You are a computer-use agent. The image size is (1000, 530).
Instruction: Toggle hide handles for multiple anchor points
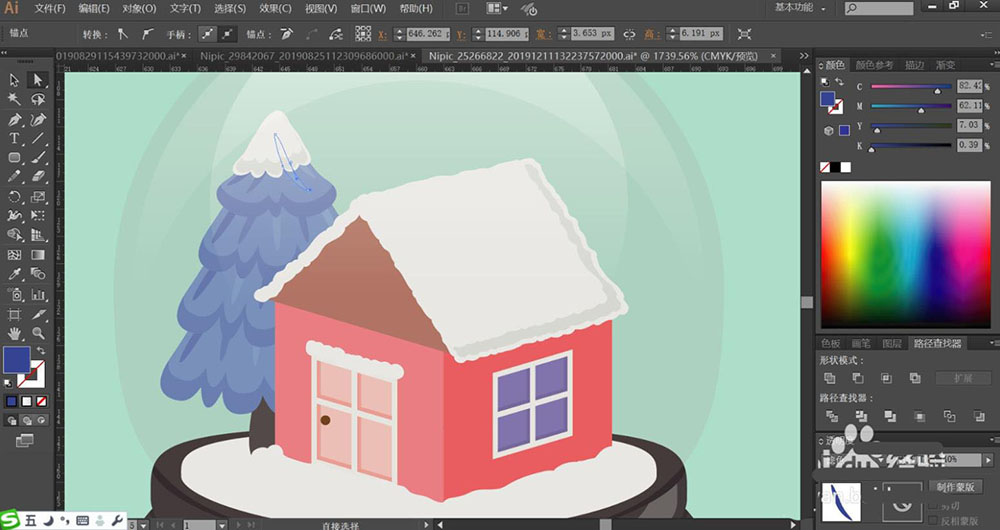pyautogui.click(x=228, y=34)
